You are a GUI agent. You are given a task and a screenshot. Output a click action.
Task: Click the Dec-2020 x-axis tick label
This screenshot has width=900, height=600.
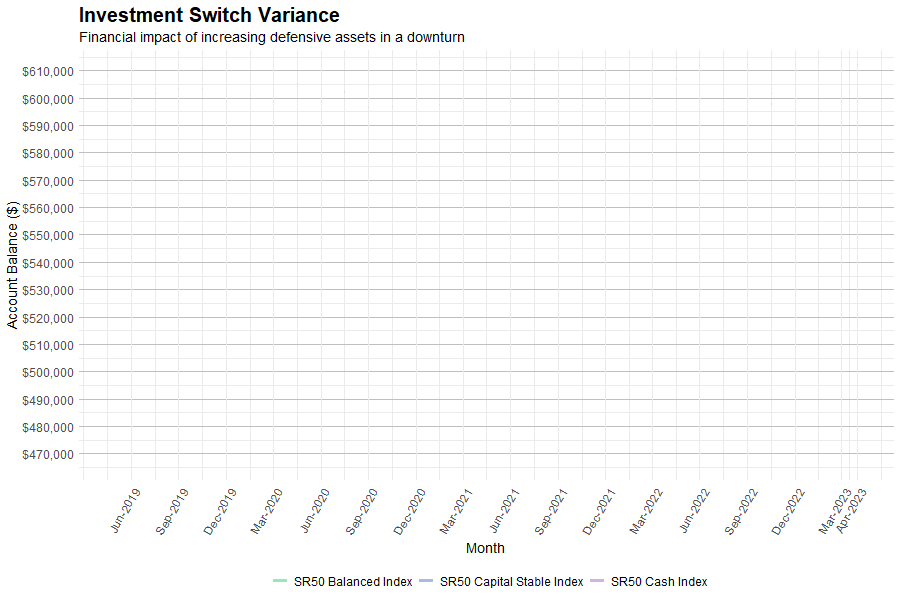[411, 510]
